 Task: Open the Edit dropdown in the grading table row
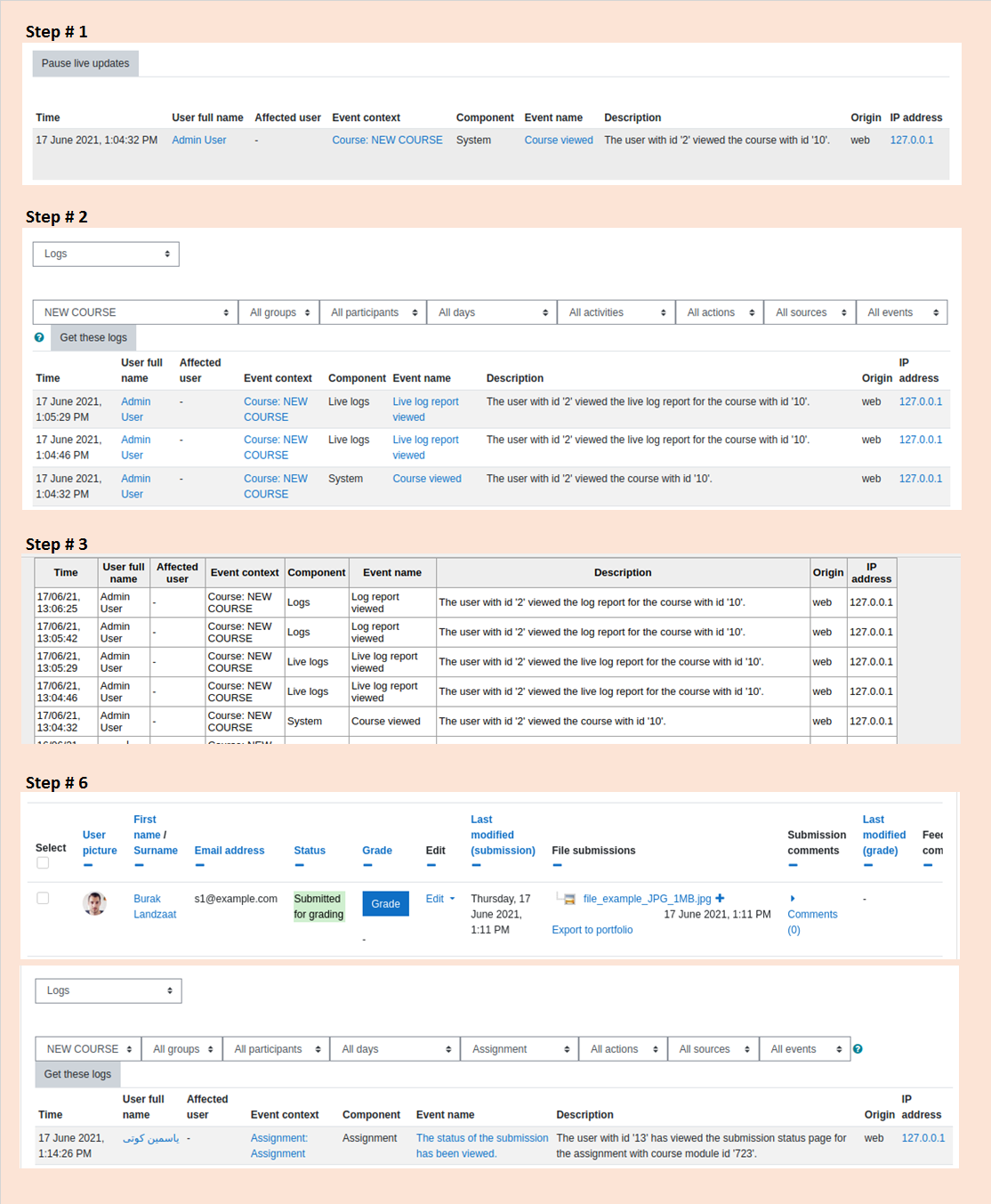pos(440,899)
